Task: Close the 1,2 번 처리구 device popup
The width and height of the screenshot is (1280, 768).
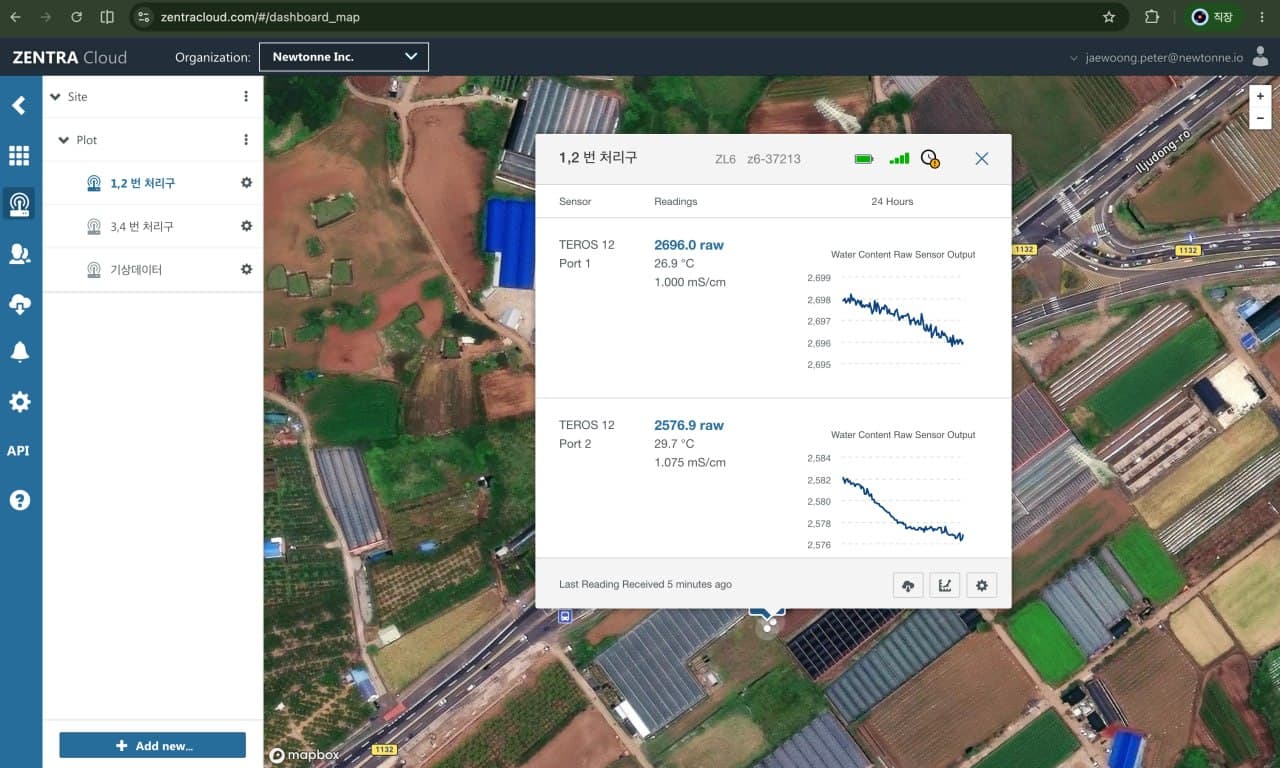Action: pos(982,158)
